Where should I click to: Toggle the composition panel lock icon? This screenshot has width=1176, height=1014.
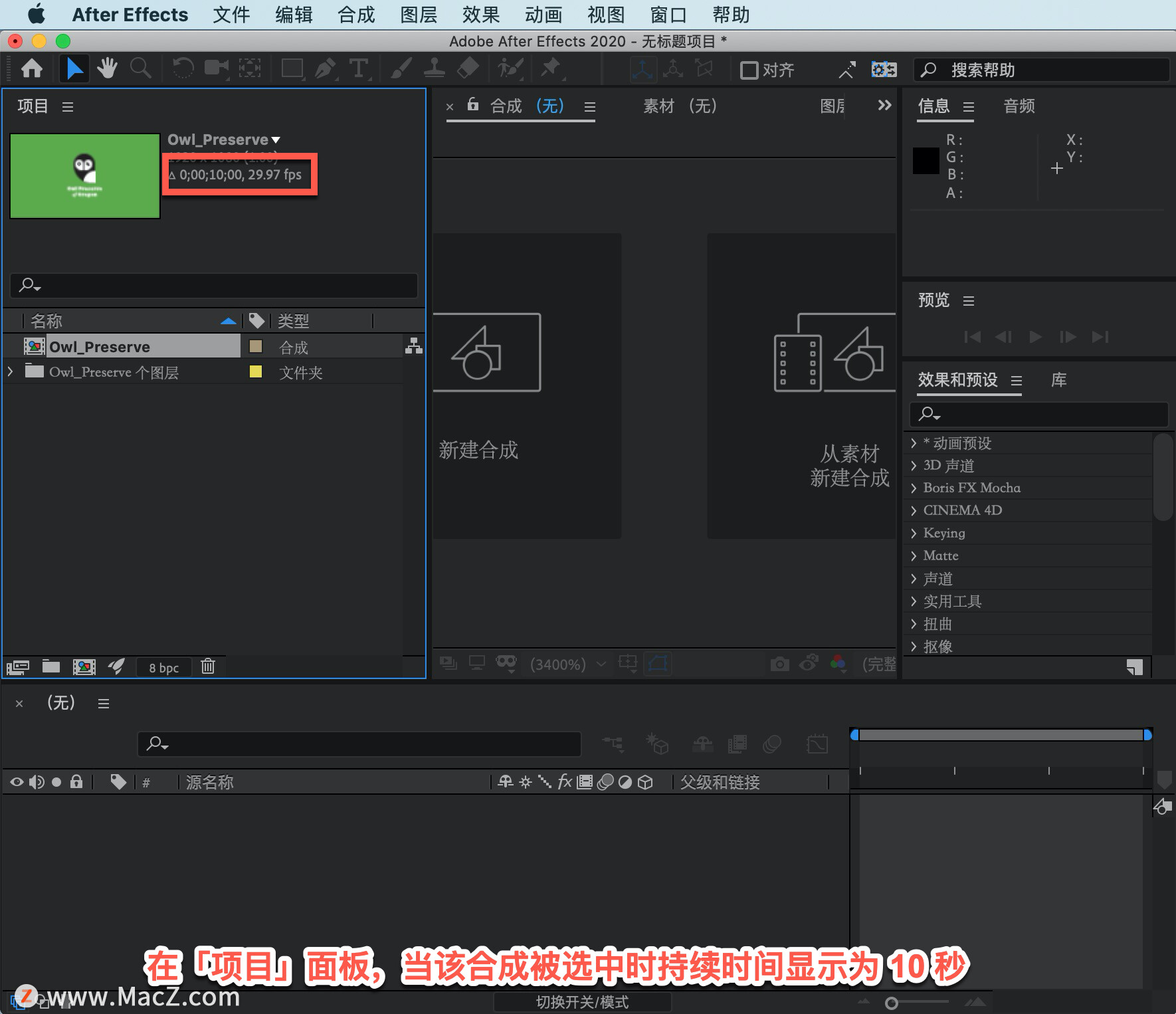[x=472, y=104]
